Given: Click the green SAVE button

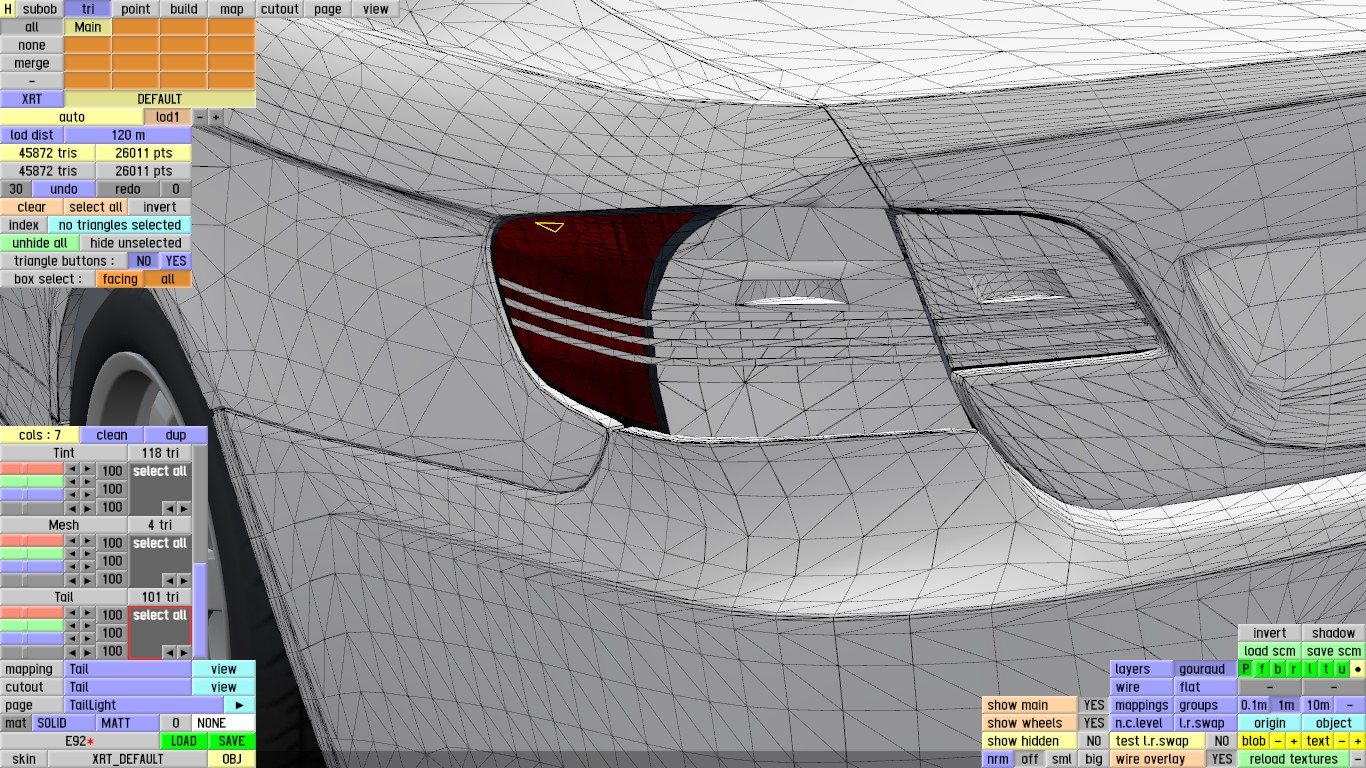Looking at the screenshot, I should coord(232,741).
